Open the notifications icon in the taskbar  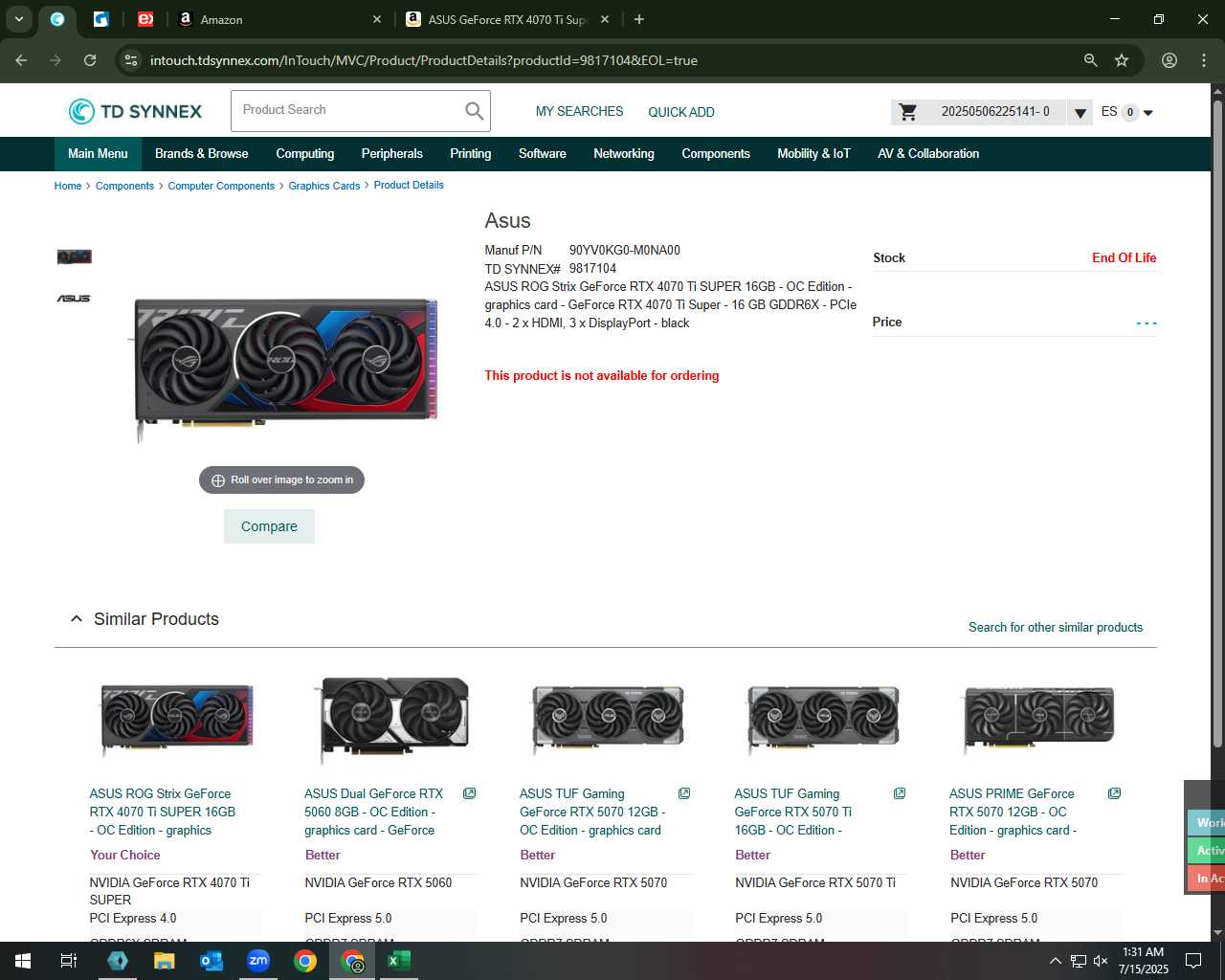point(1193,961)
